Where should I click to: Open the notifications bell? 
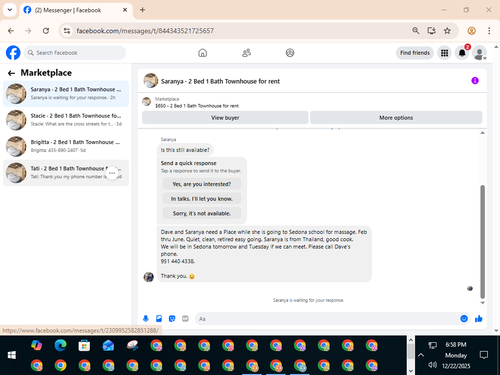tap(462, 53)
